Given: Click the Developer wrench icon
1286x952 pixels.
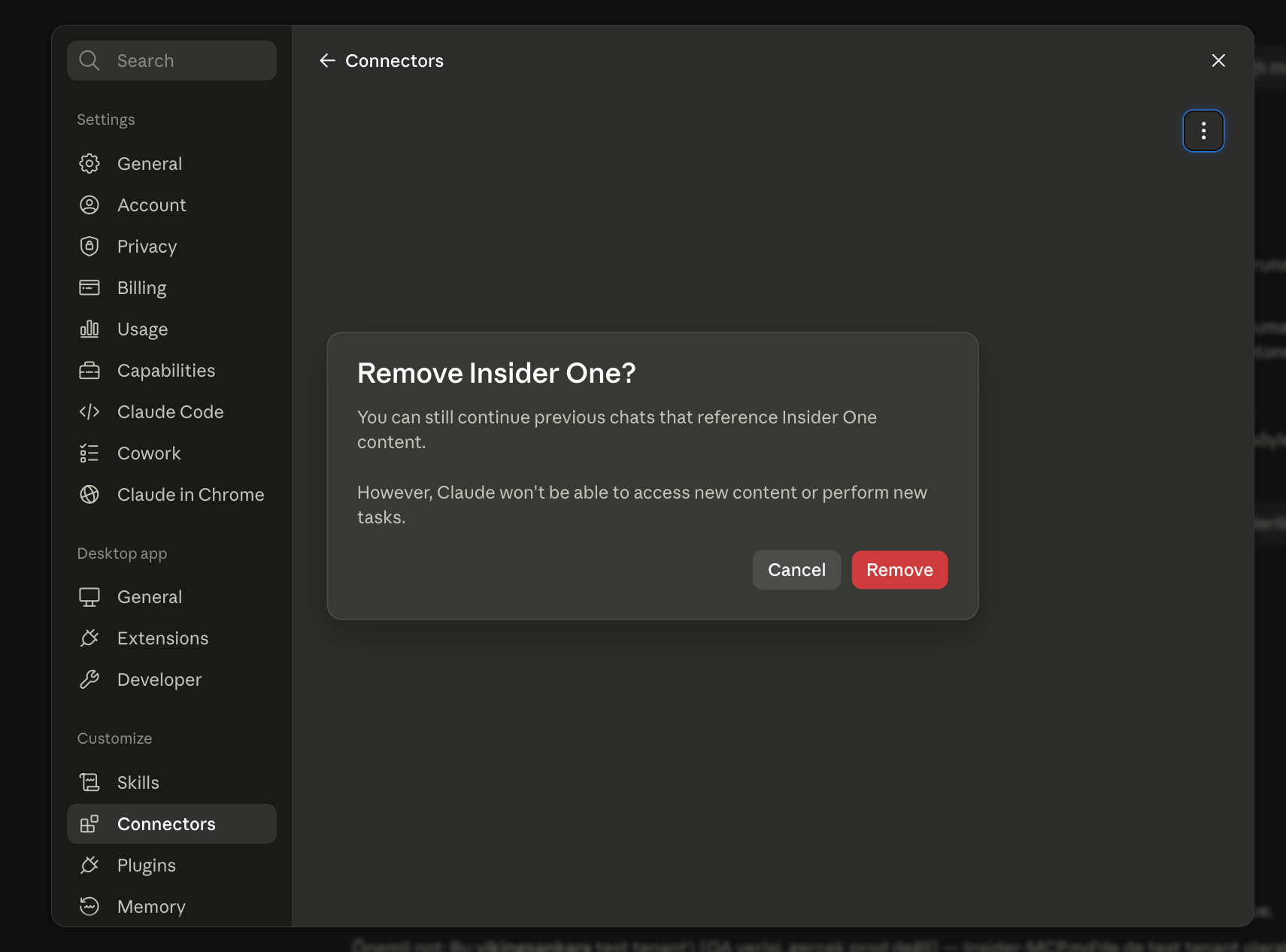Looking at the screenshot, I should 89,679.
